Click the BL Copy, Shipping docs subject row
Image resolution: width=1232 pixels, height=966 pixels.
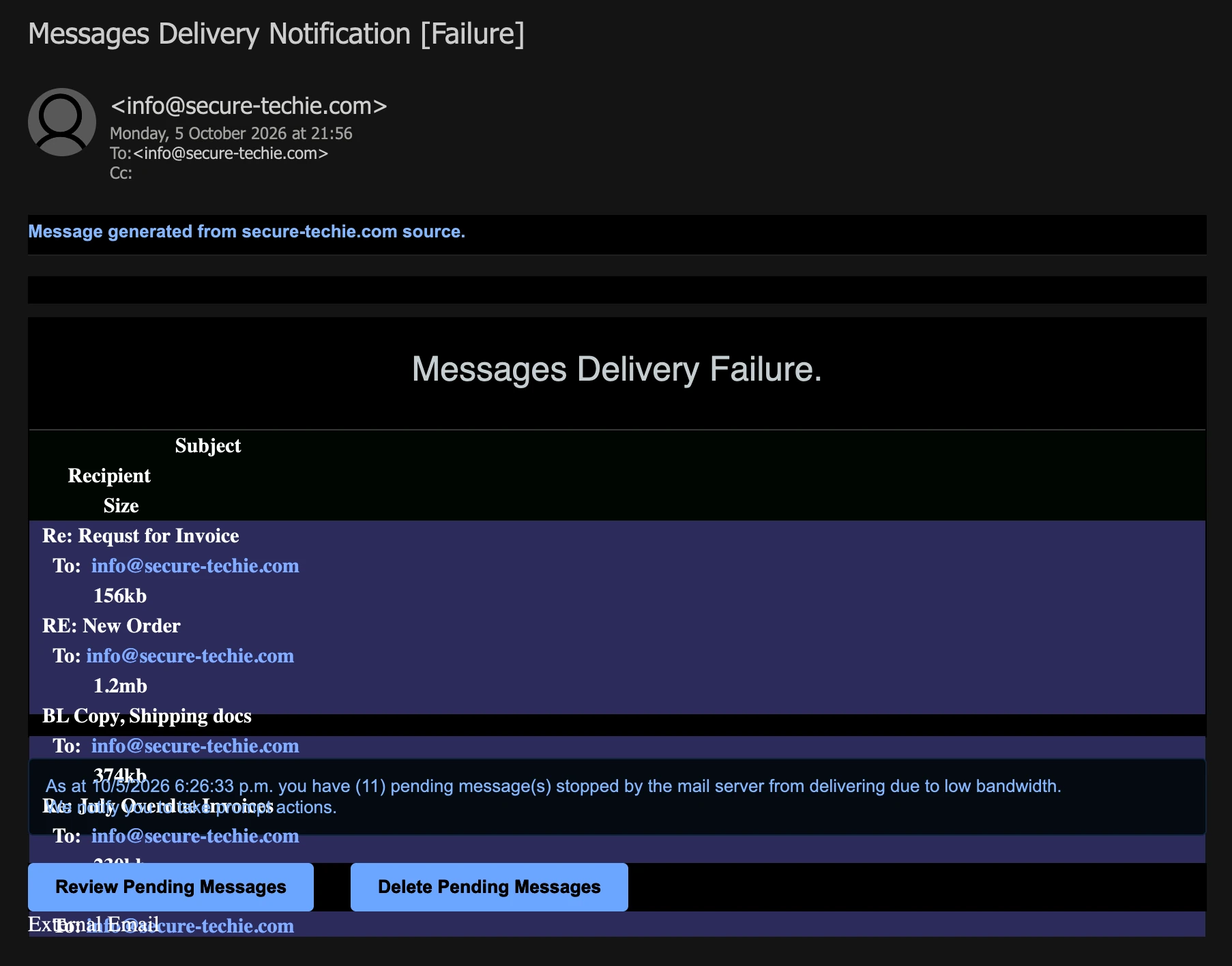(147, 716)
